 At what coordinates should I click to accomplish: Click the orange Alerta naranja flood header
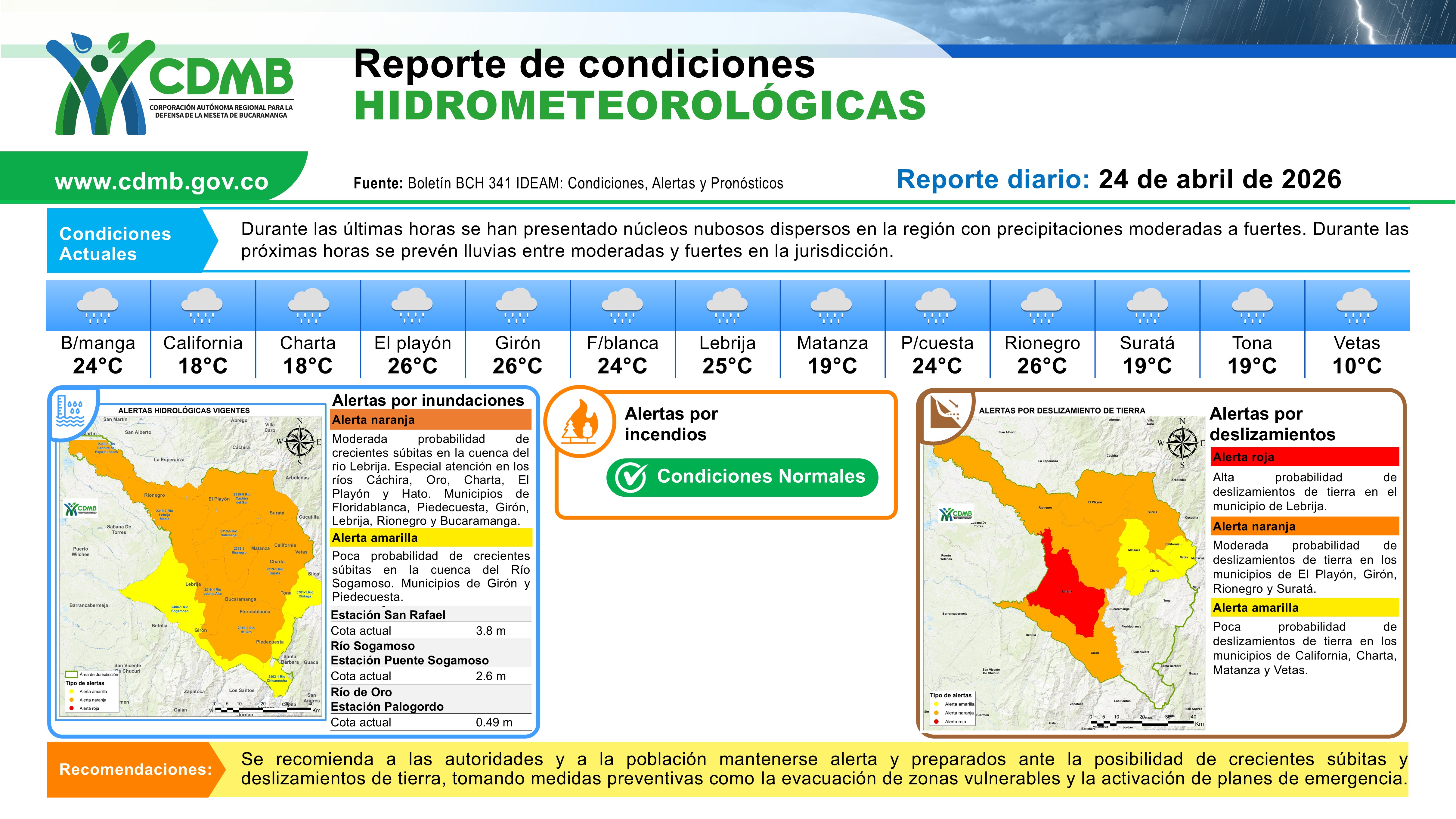tap(431, 420)
